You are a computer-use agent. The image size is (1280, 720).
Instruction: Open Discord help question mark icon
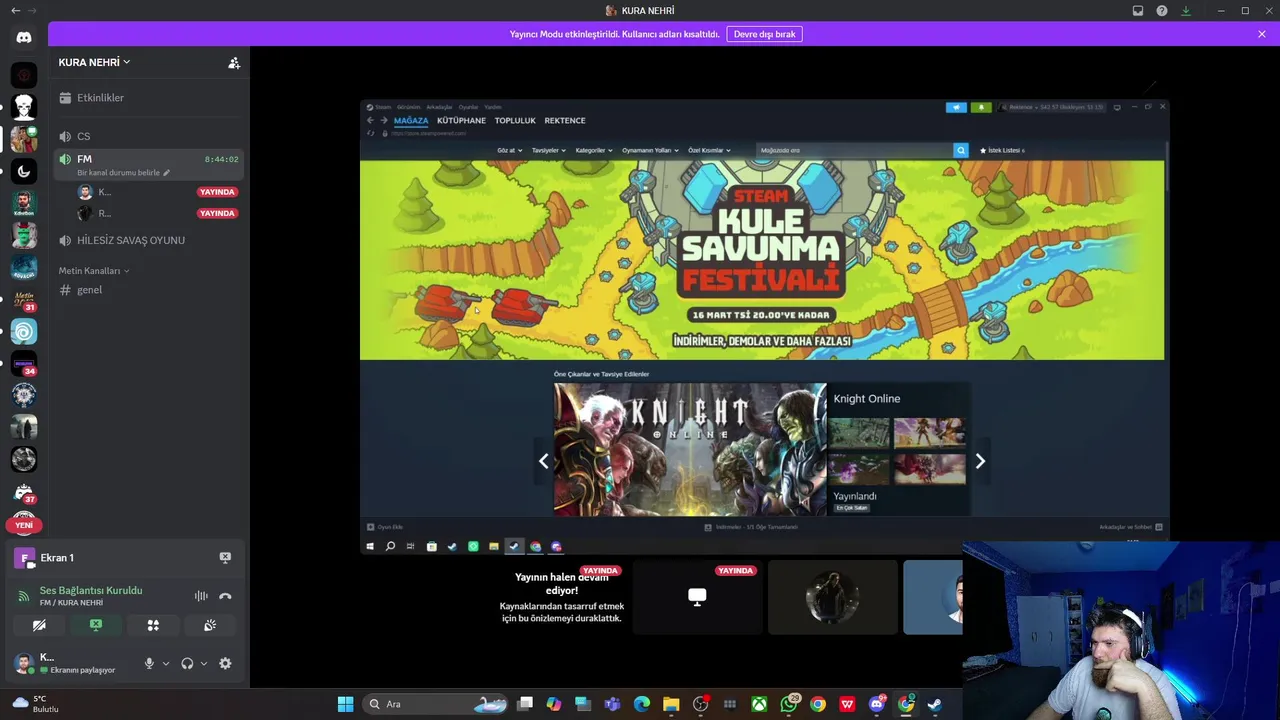coord(1162,11)
